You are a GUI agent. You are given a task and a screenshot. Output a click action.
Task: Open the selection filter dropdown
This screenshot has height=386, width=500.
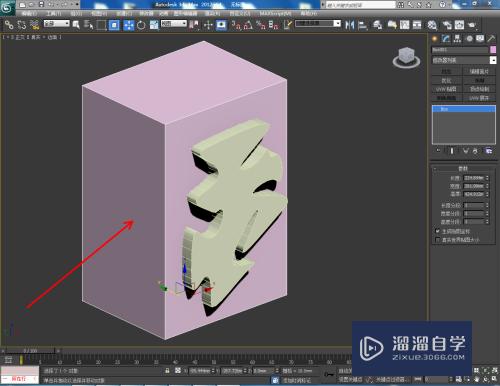(57, 23)
